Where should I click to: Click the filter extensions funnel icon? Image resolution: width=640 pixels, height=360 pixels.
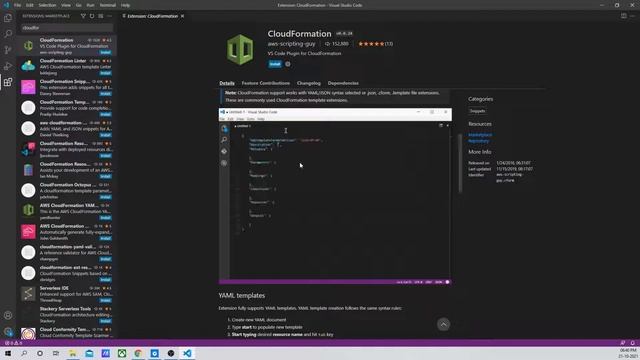tap(83, 16)
